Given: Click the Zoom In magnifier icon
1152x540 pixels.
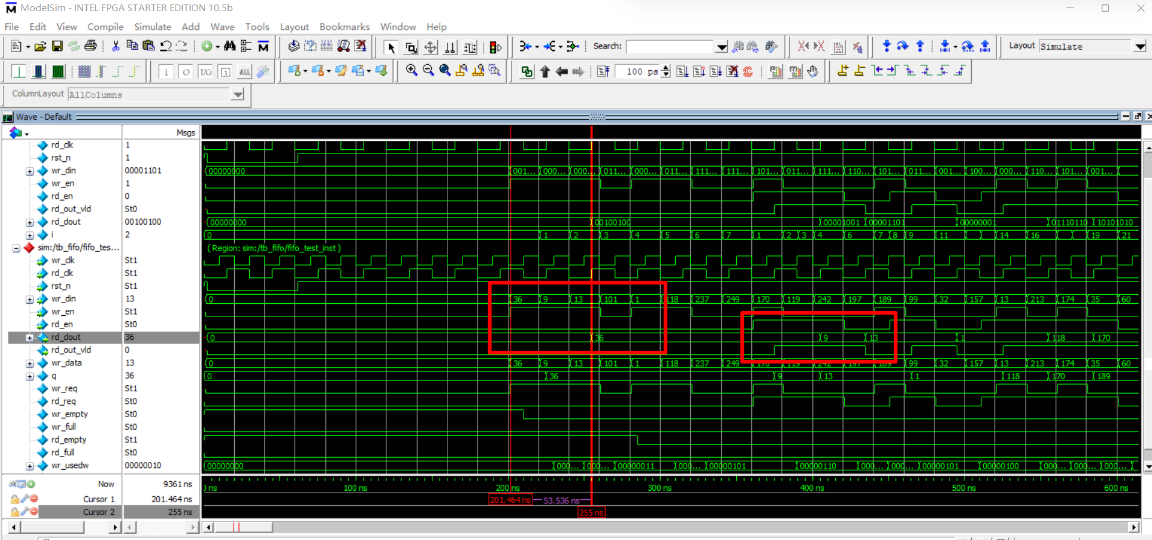Looking at the screenshot, I should tap(411, 71).
